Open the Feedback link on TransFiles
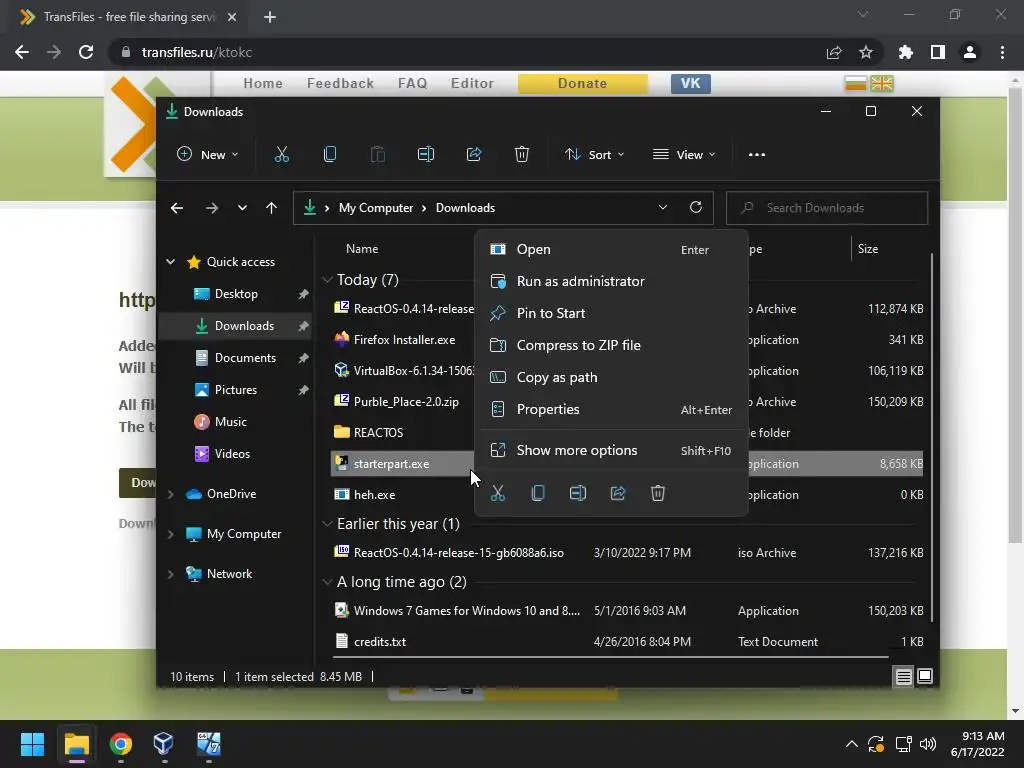Image resolution: width=1024 pixels, height=768 pixels. click(340, 84)
